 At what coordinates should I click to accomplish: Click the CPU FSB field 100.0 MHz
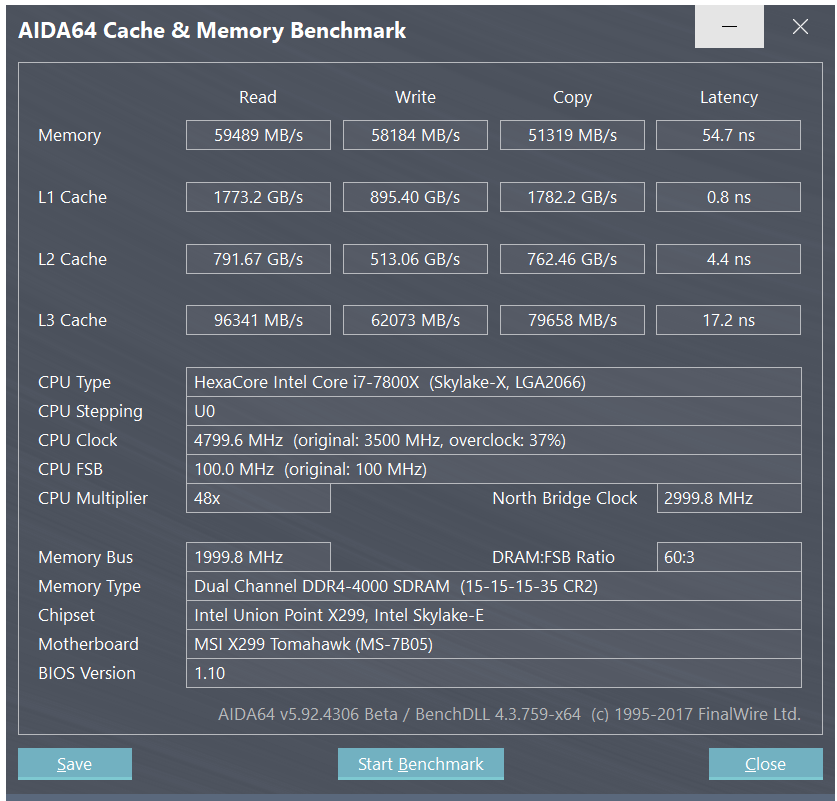coord(494,469)
